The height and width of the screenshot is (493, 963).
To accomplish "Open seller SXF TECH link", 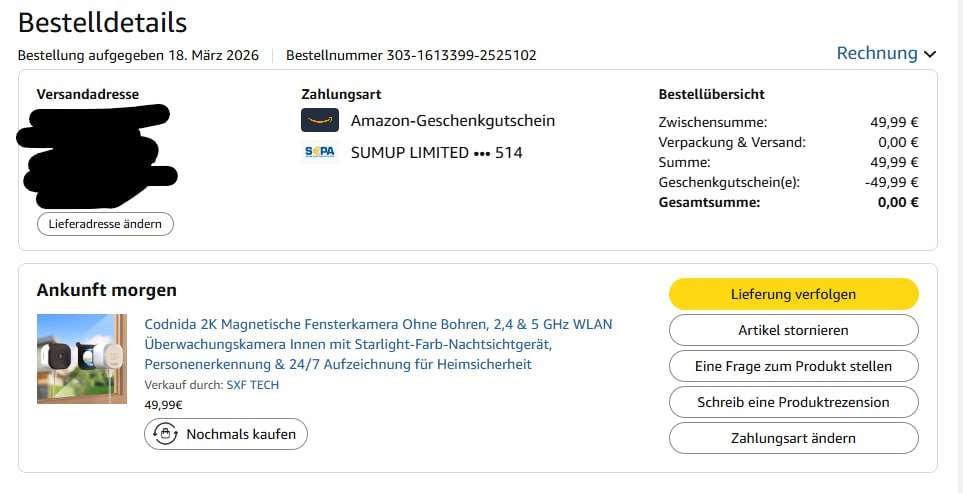I will 252,386.
